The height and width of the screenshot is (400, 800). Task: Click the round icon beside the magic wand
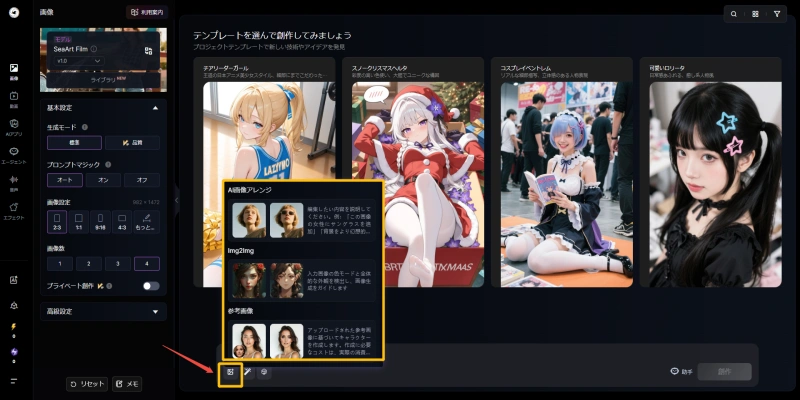coord(264,372)
